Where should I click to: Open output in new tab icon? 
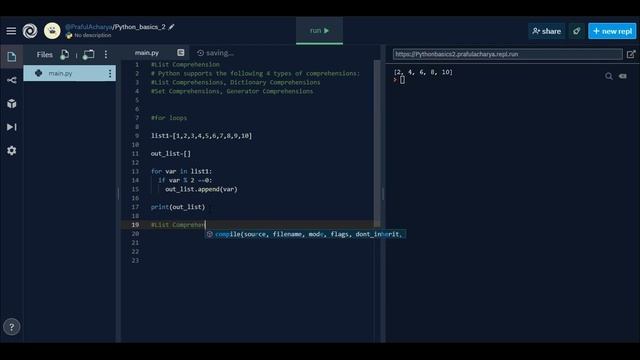pos(631,54)
